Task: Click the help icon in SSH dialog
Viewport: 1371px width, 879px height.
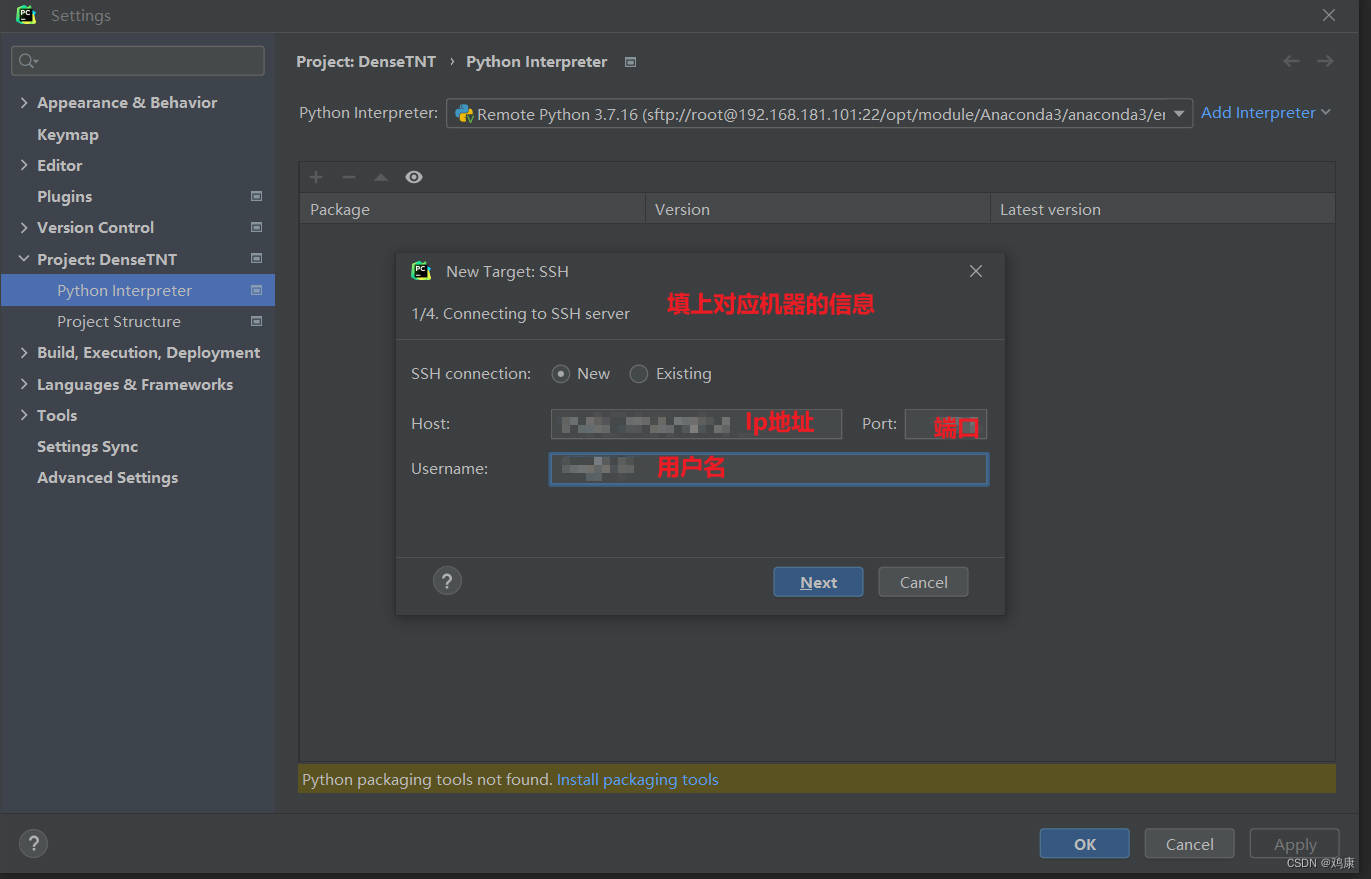Action: (447, 581)
